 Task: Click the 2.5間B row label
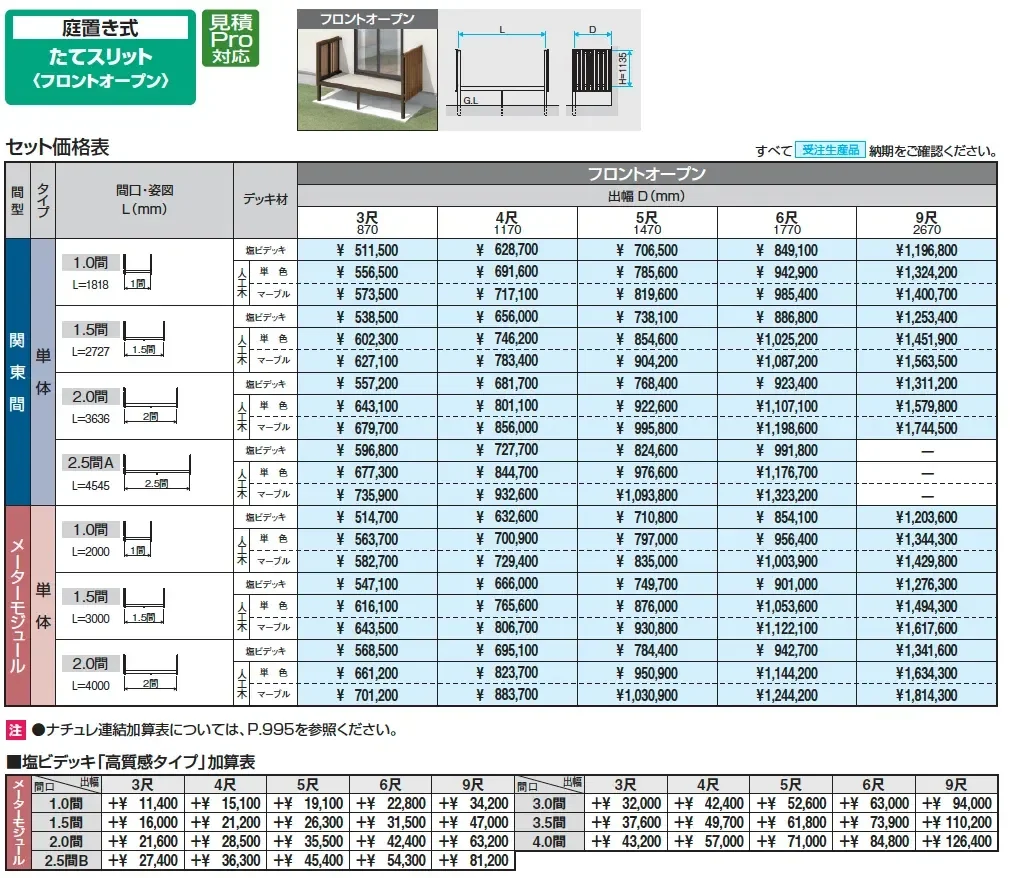pos(66,861)
